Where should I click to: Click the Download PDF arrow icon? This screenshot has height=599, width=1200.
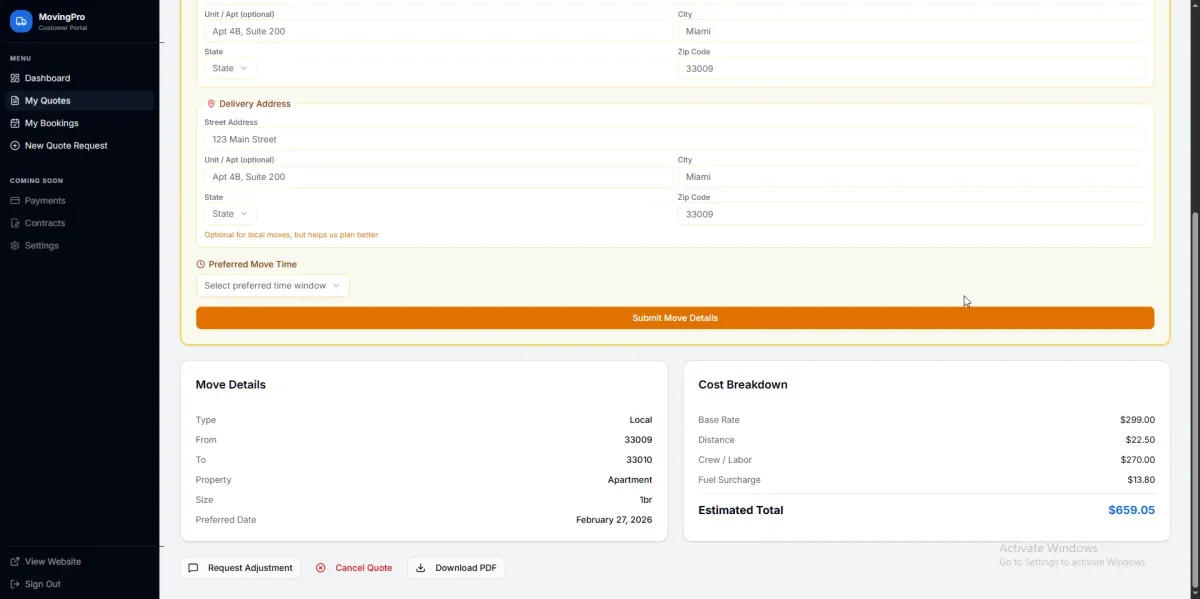(x=421, y=568)
